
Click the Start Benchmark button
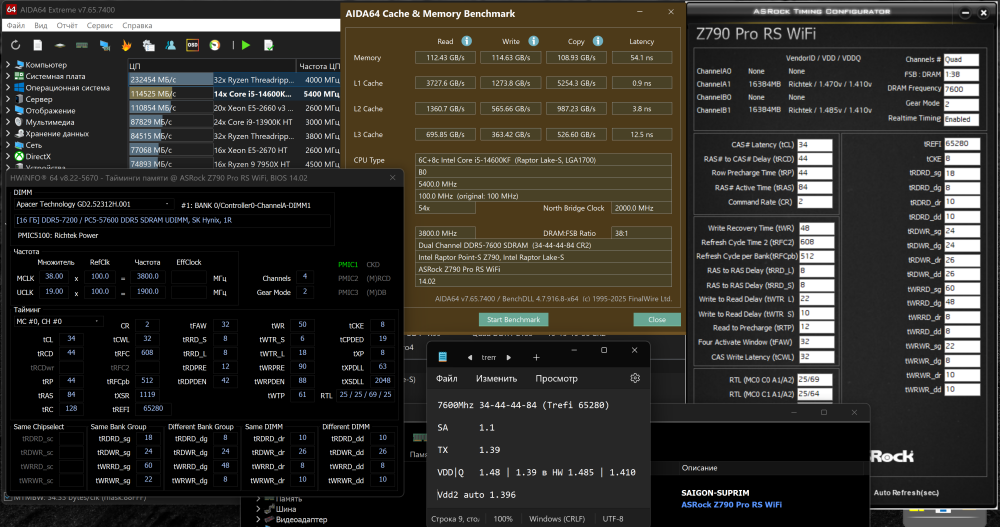[515, 319]
